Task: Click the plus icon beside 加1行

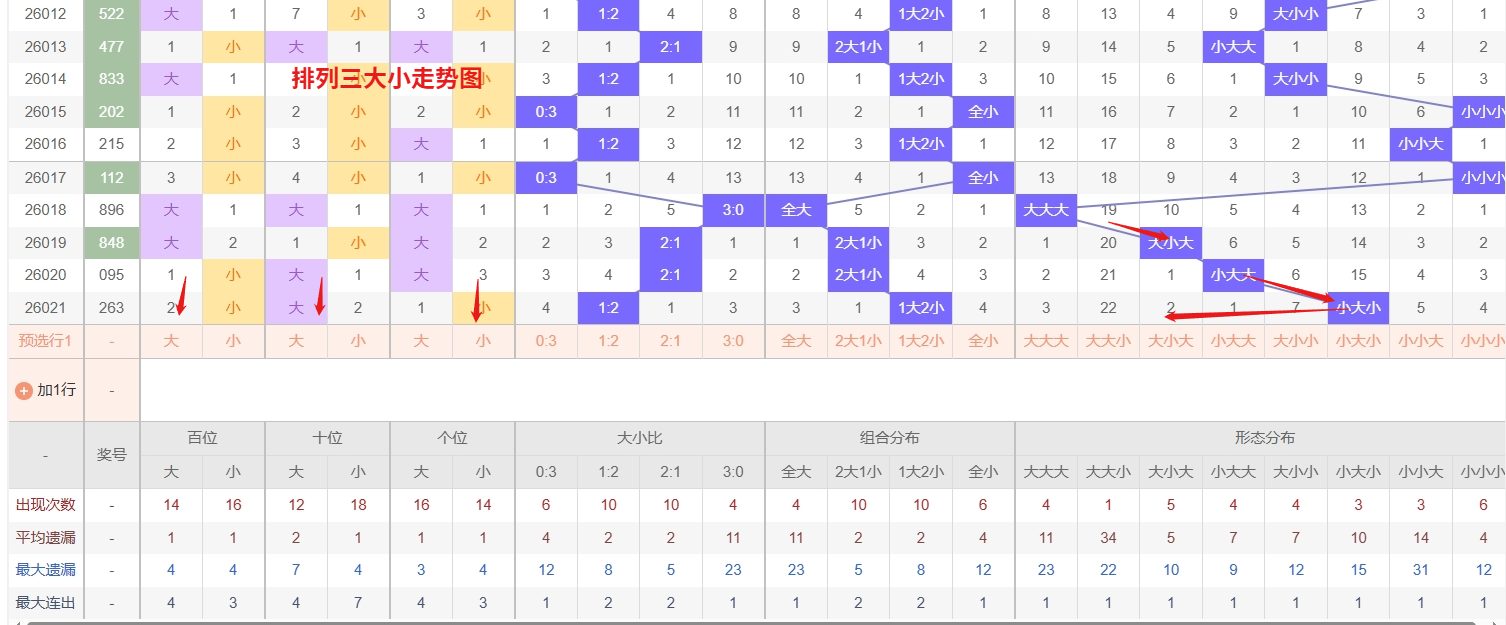Action: (24, 390)
